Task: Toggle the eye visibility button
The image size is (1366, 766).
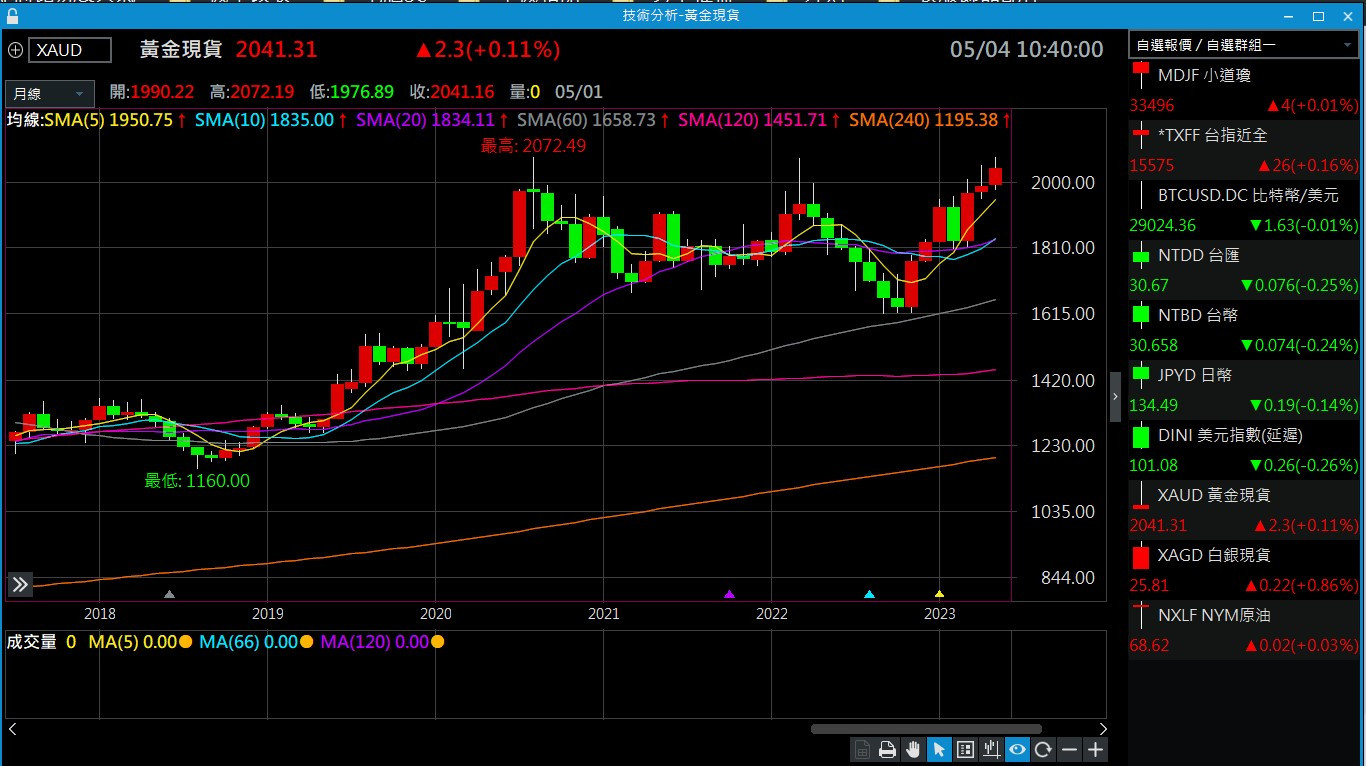Action: point(1017,750)
